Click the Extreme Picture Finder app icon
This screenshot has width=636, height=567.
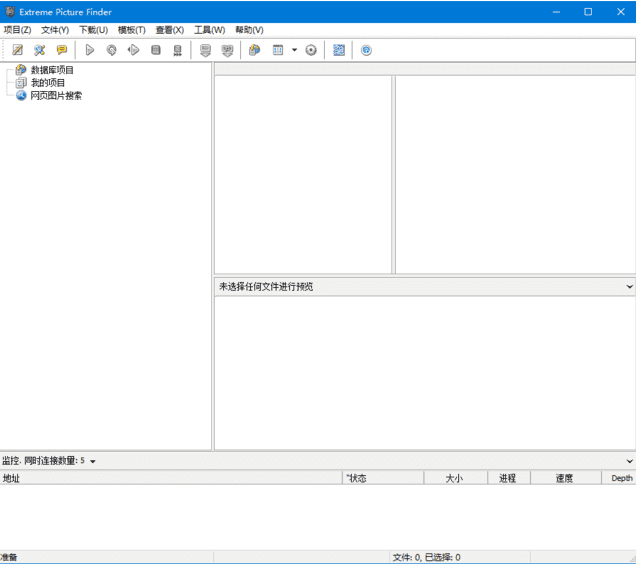coord(10,12)
